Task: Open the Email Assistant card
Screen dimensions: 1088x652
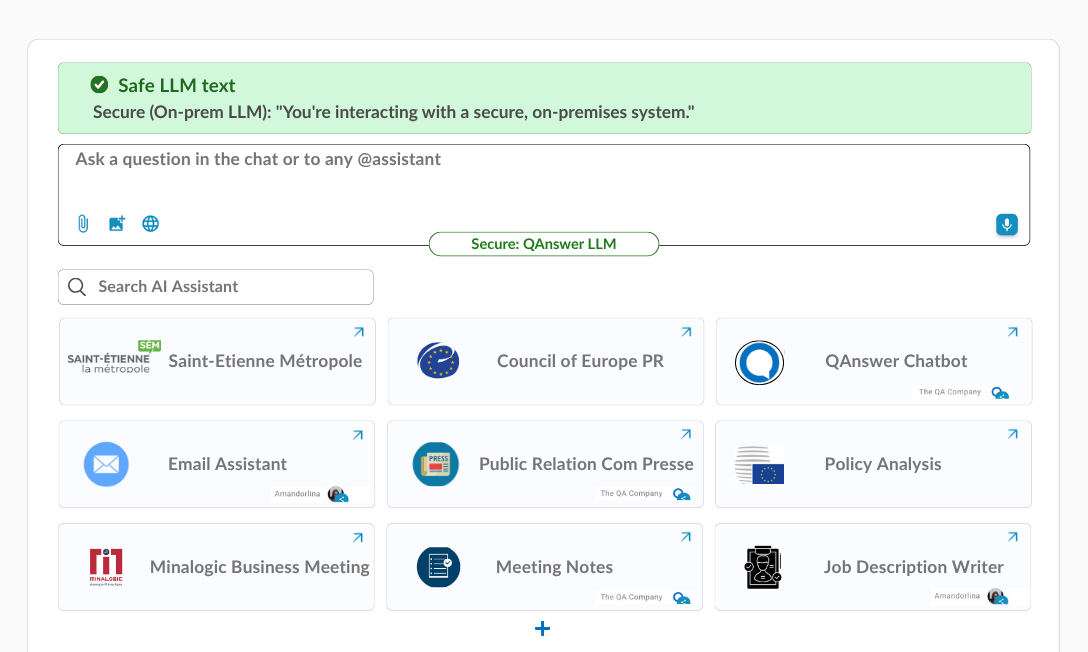Action: 216,464
